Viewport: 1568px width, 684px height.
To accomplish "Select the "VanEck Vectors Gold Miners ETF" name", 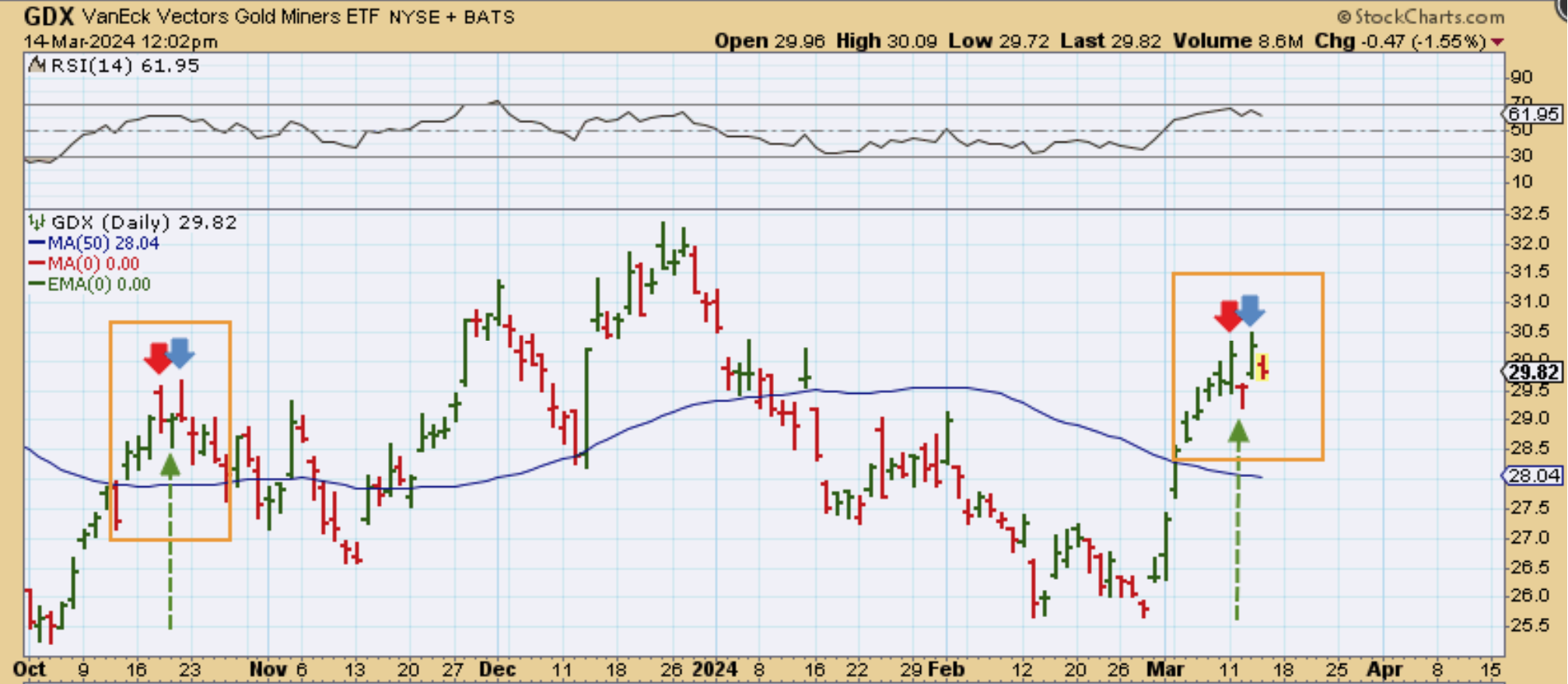I will (x=230, y=16).
